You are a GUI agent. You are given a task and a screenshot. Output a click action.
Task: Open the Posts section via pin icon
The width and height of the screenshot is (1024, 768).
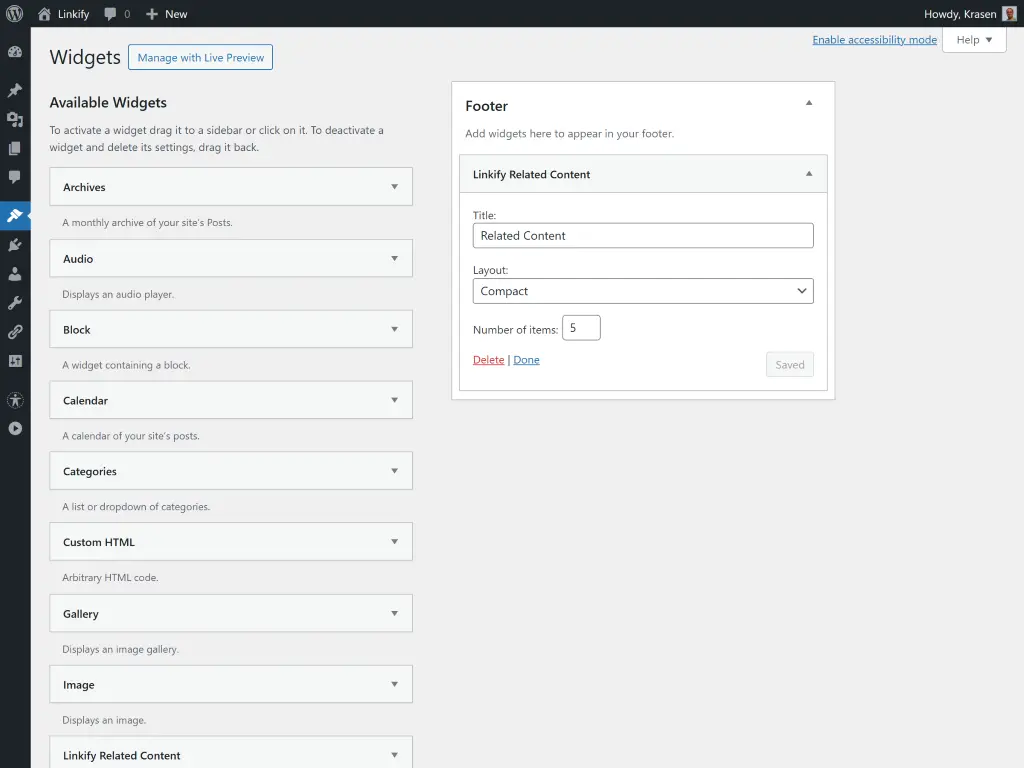15,87
